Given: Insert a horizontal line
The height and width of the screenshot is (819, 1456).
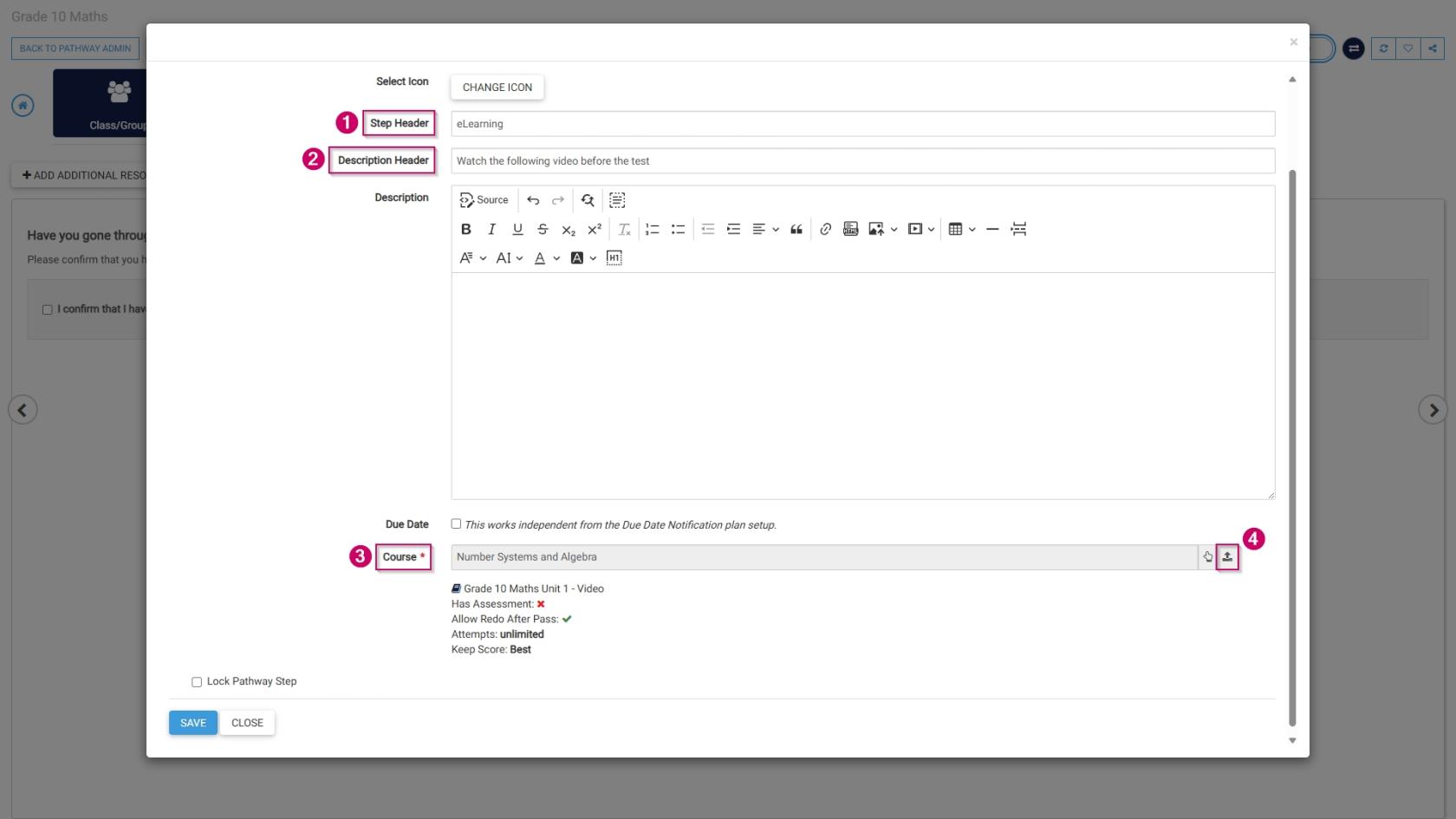Looking at the screenshot, I should pos(992,230).
